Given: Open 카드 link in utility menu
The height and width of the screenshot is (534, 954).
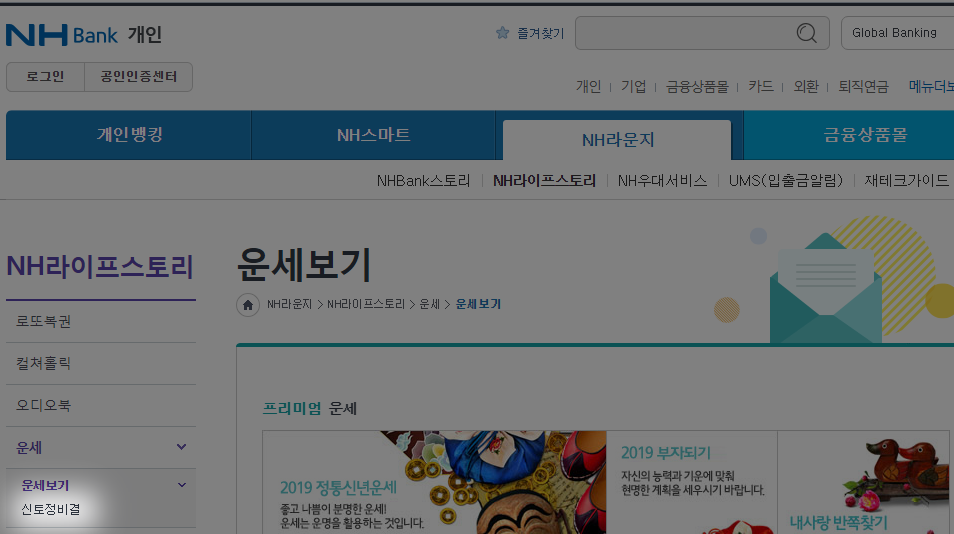Looking at the screenshot, I should tap(761, 86).
